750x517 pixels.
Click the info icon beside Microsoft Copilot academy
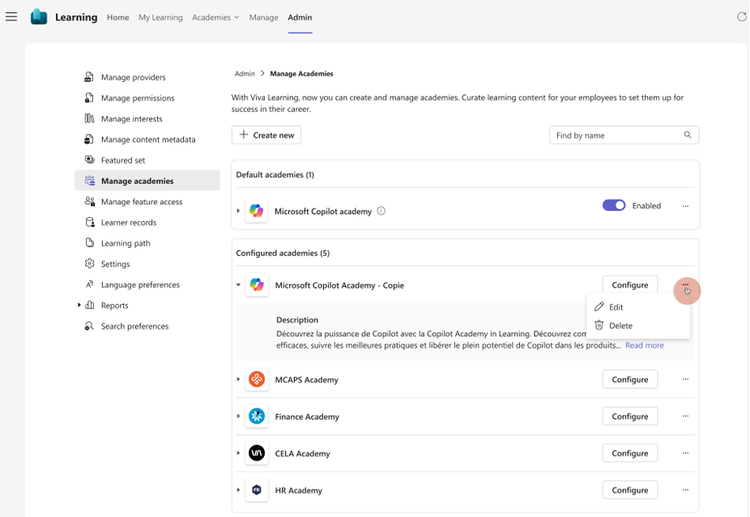[381, 211]
